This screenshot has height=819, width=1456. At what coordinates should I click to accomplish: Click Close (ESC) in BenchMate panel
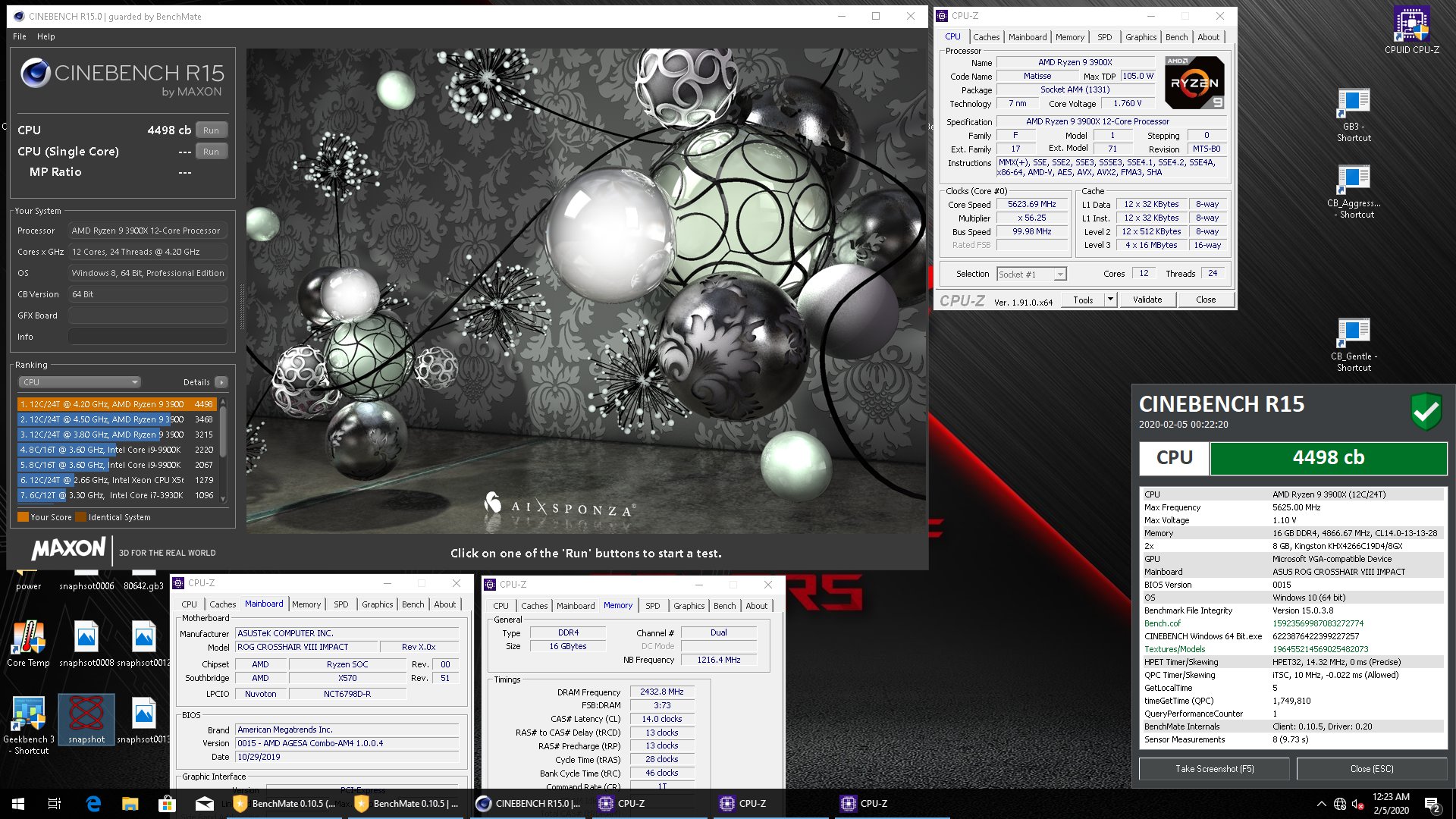pyautogui.click(x=1372, y=769)
